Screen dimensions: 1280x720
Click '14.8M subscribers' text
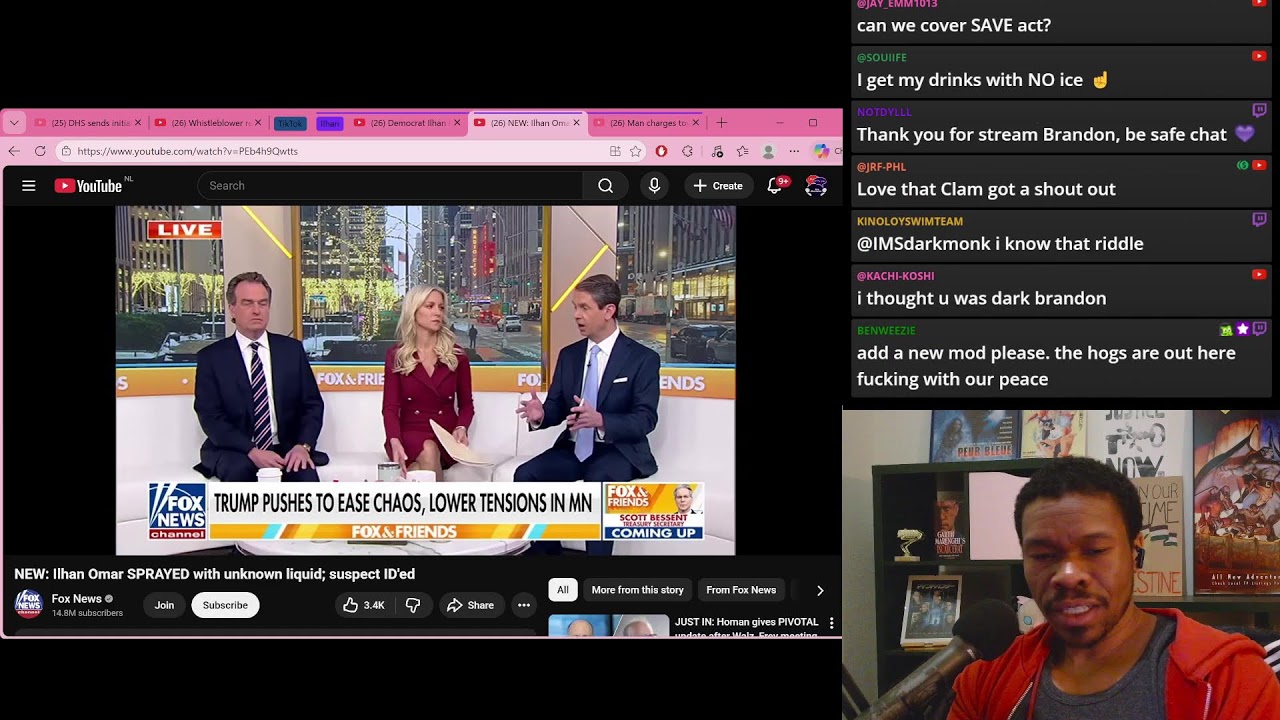[87, 613]
